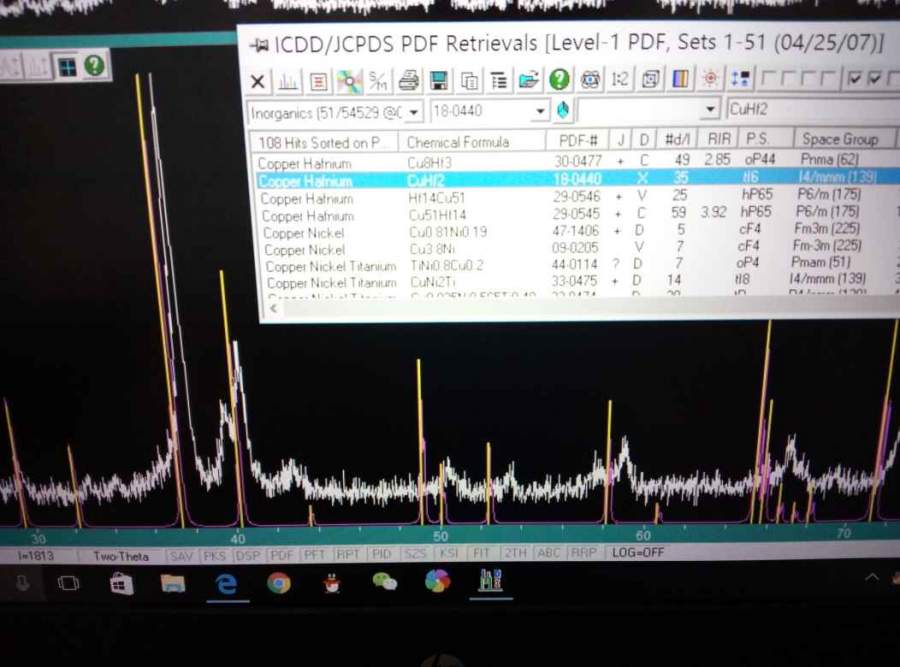Open Google Chrome from the taskbar
Viewport: 900px width, 667px height.
tap(279, 583)
